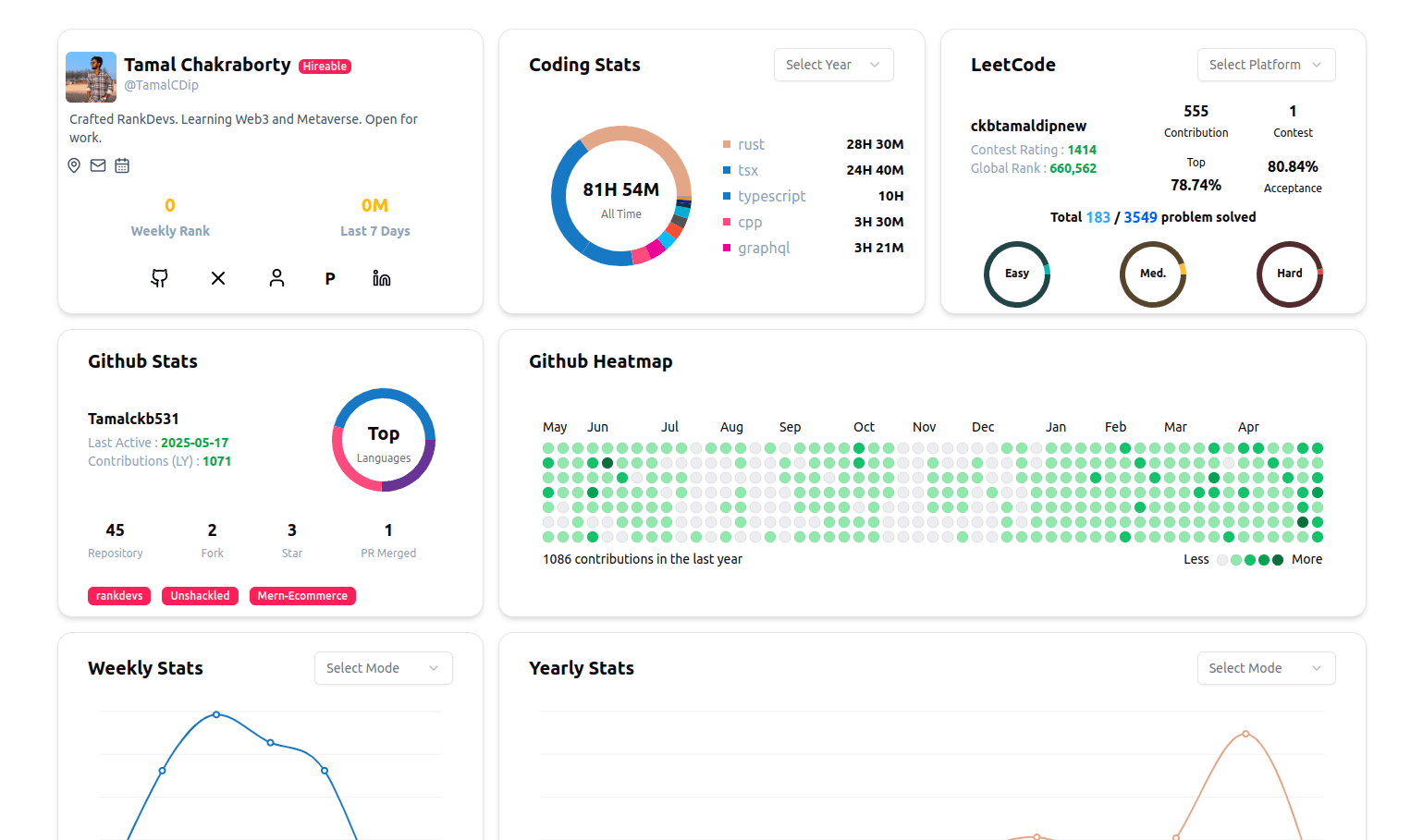Click the Last 7 Days 0M value

point(374,205)
